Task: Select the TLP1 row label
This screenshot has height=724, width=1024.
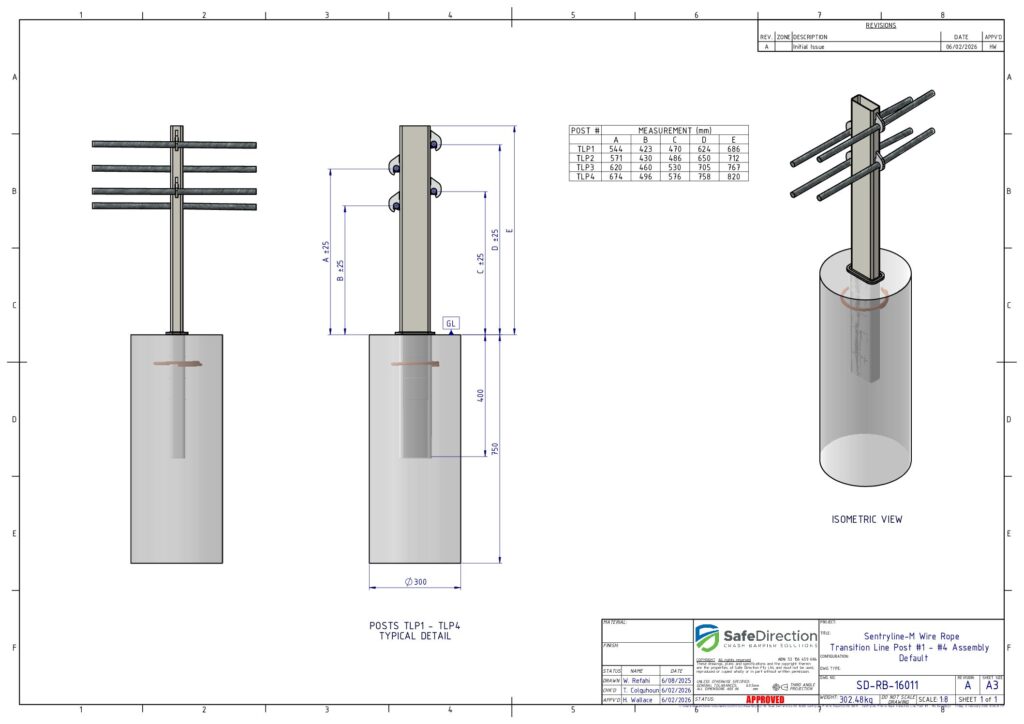Action: pyautogui.click(x=585, y=149)
